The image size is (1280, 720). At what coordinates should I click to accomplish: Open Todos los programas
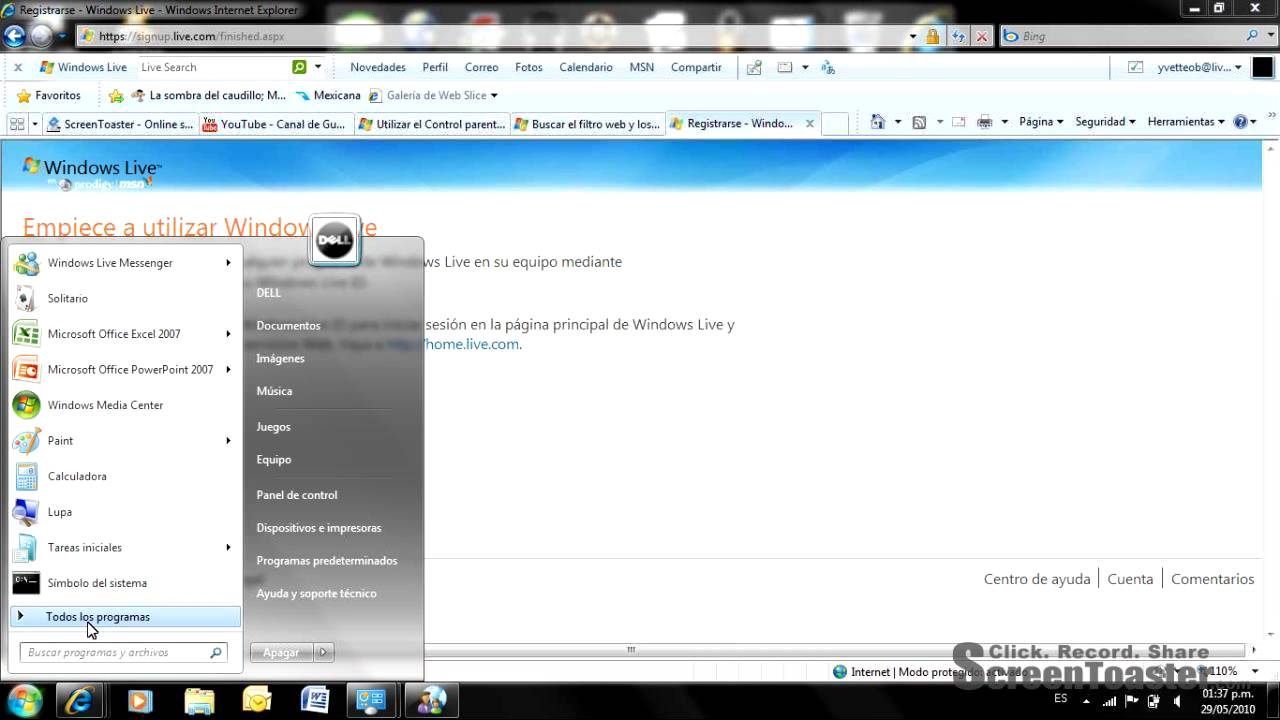[x=125, y=617]
